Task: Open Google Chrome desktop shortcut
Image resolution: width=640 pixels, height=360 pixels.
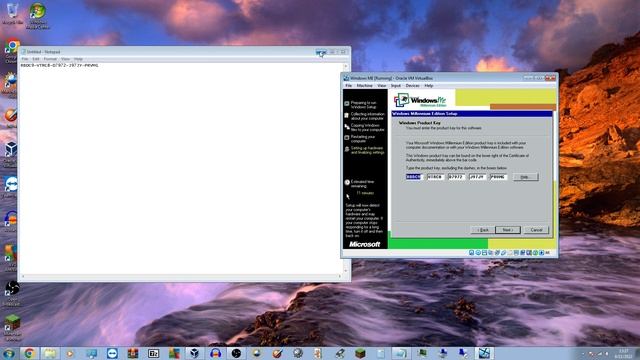Action: [x=11, y=51]
